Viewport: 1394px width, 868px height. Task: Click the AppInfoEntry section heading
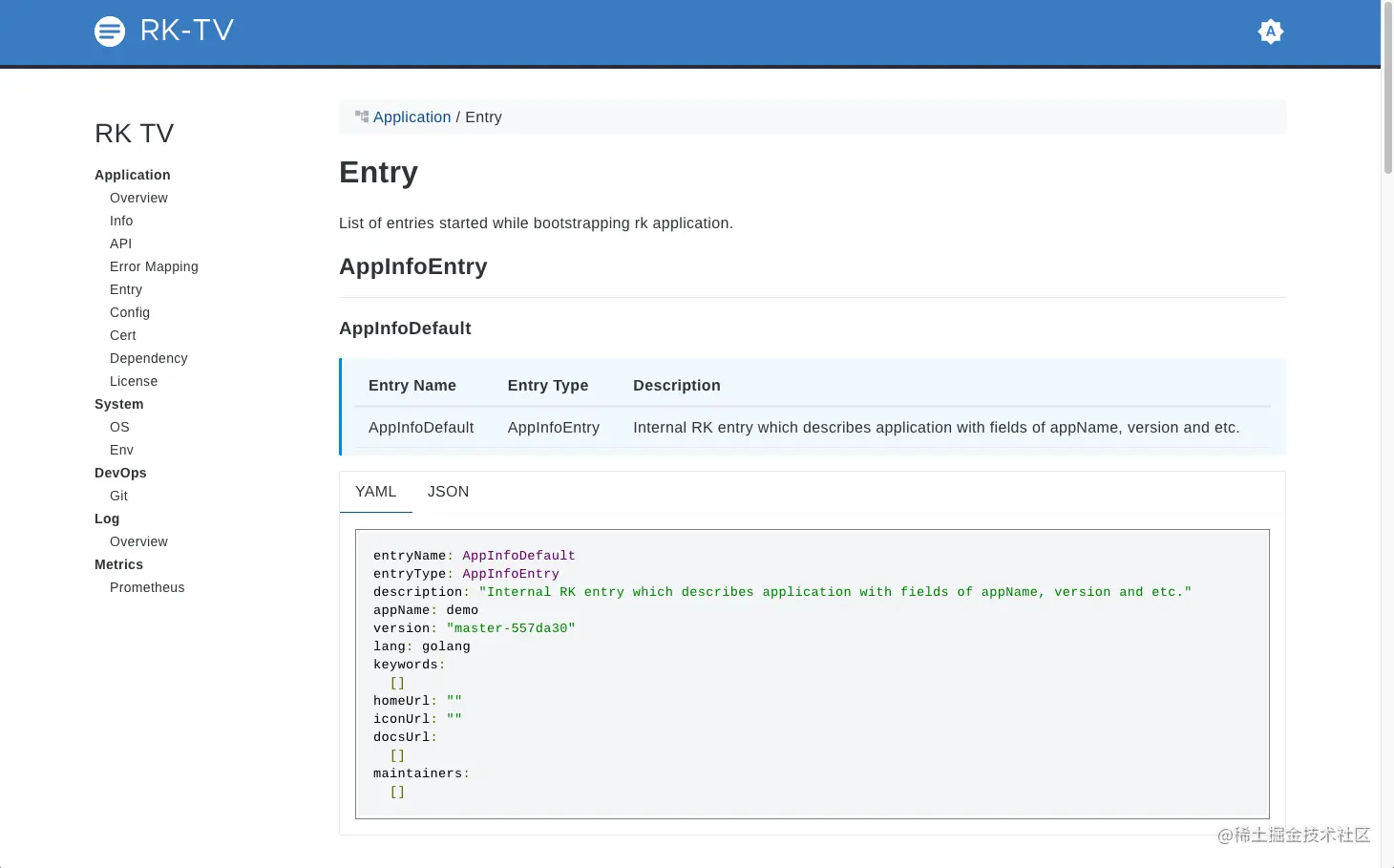point(413,266)
